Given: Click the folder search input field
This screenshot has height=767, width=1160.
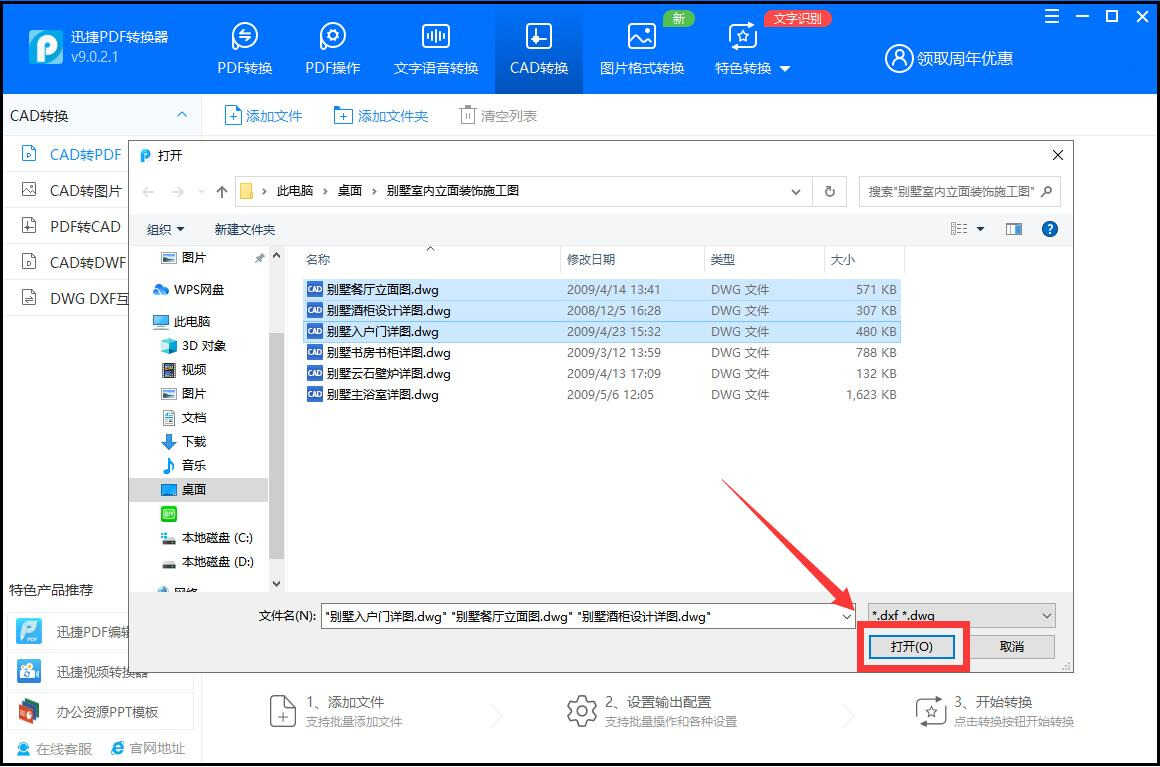Looking at the screenshot, I should (959, 192).
